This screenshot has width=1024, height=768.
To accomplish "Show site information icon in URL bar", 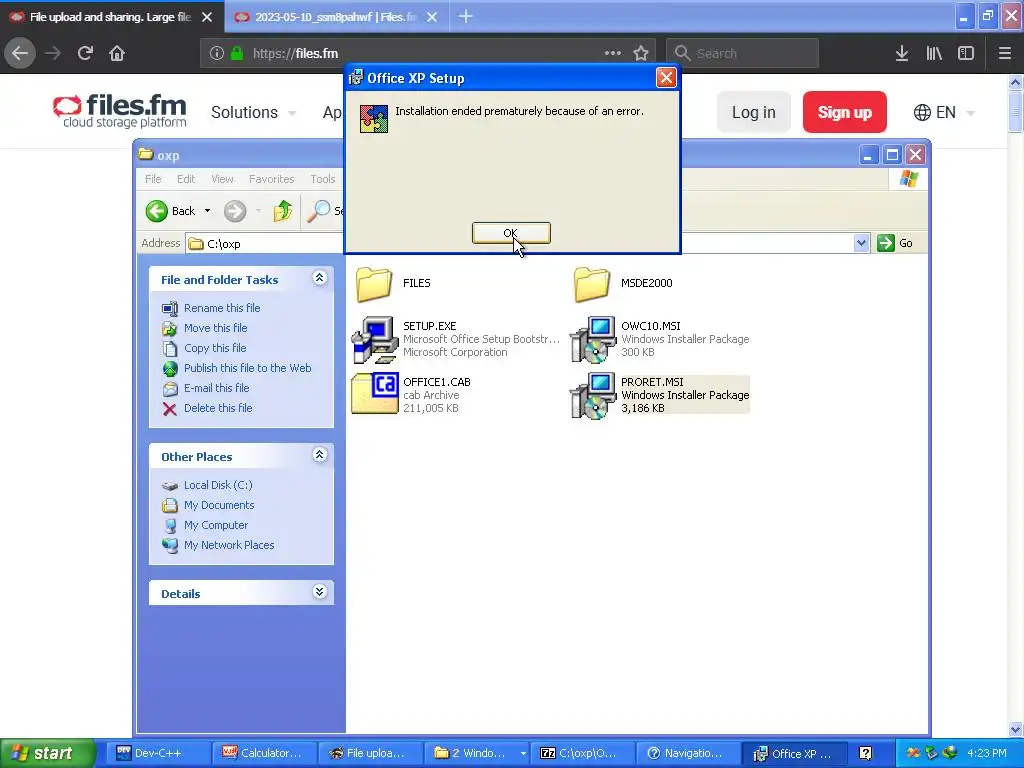I will [x=216, y=53].
